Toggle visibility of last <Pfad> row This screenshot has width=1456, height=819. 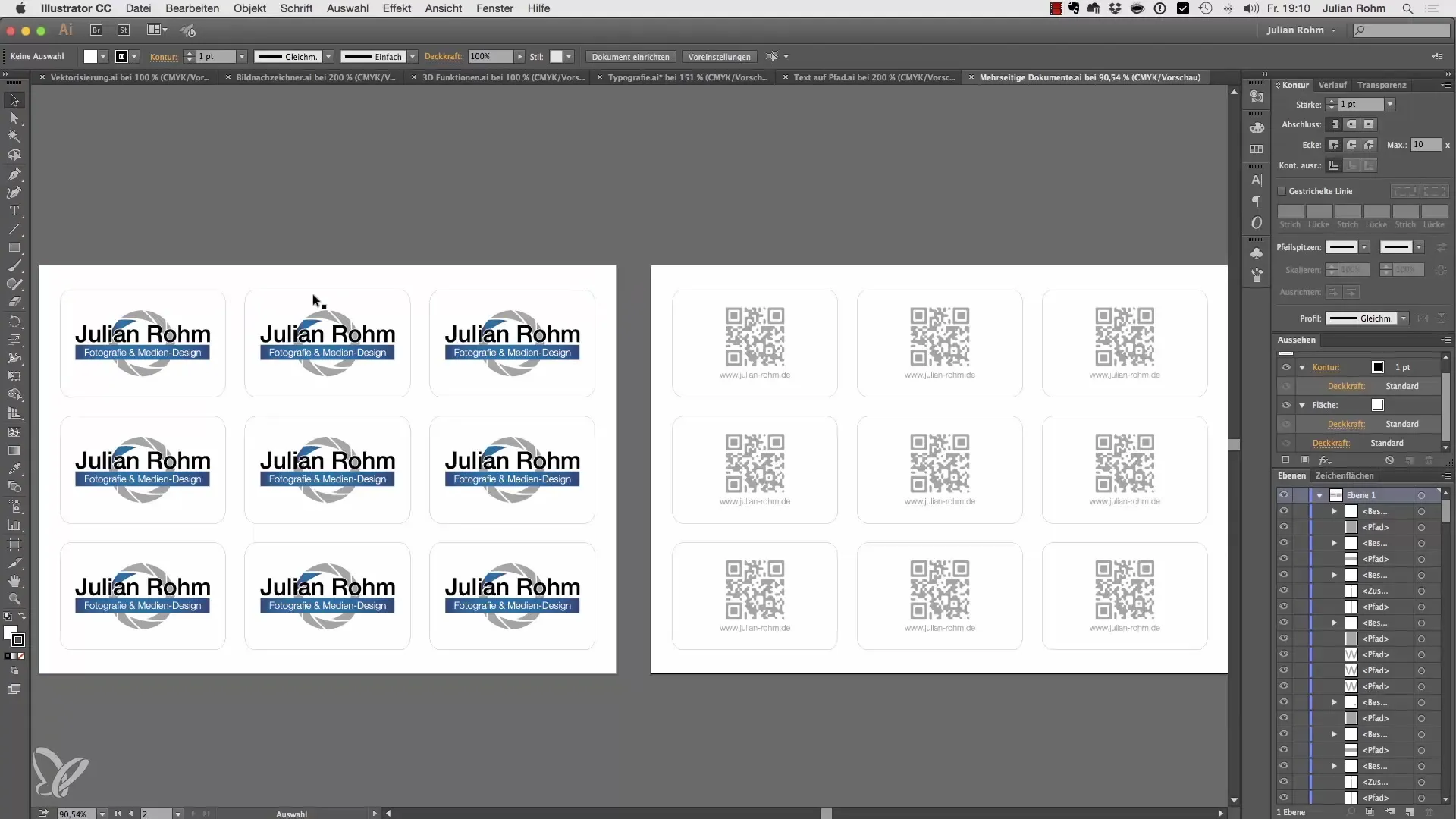click(x=1283, y=797)
